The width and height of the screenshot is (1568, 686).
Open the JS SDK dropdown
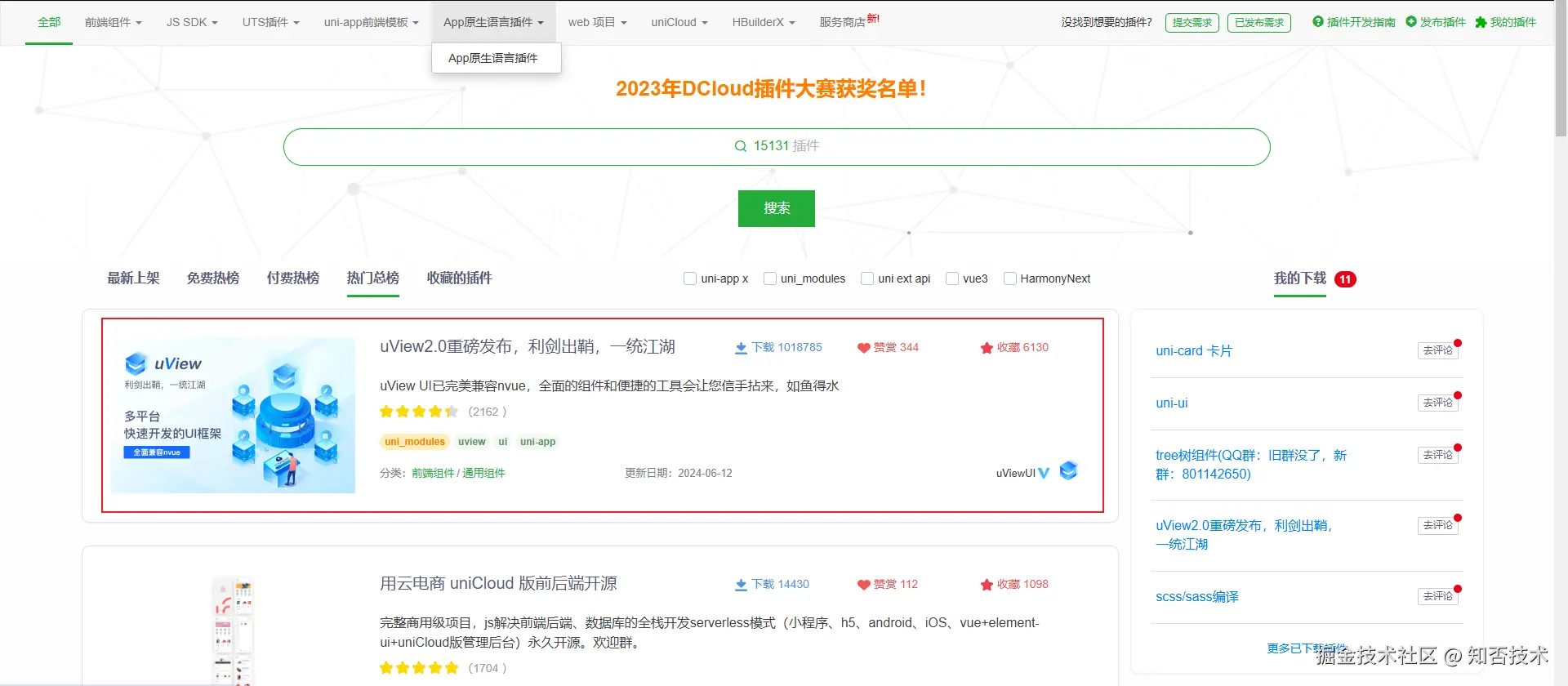[x=192, y=22]
